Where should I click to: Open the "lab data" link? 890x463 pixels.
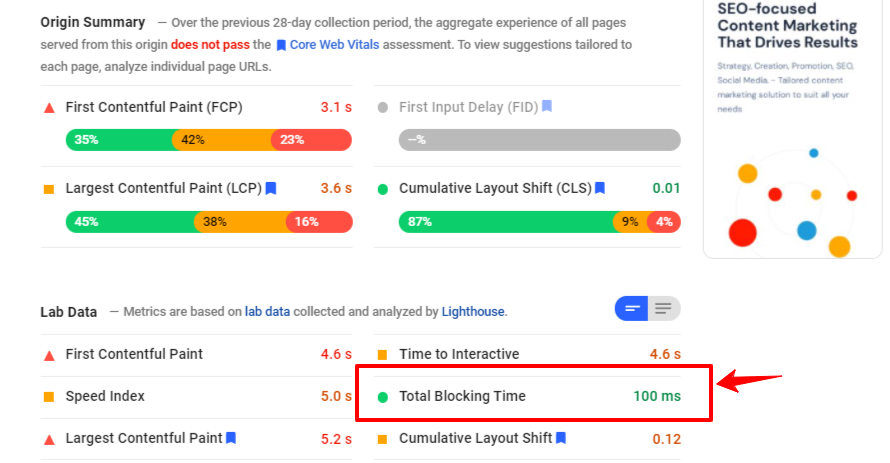point(267,312)
